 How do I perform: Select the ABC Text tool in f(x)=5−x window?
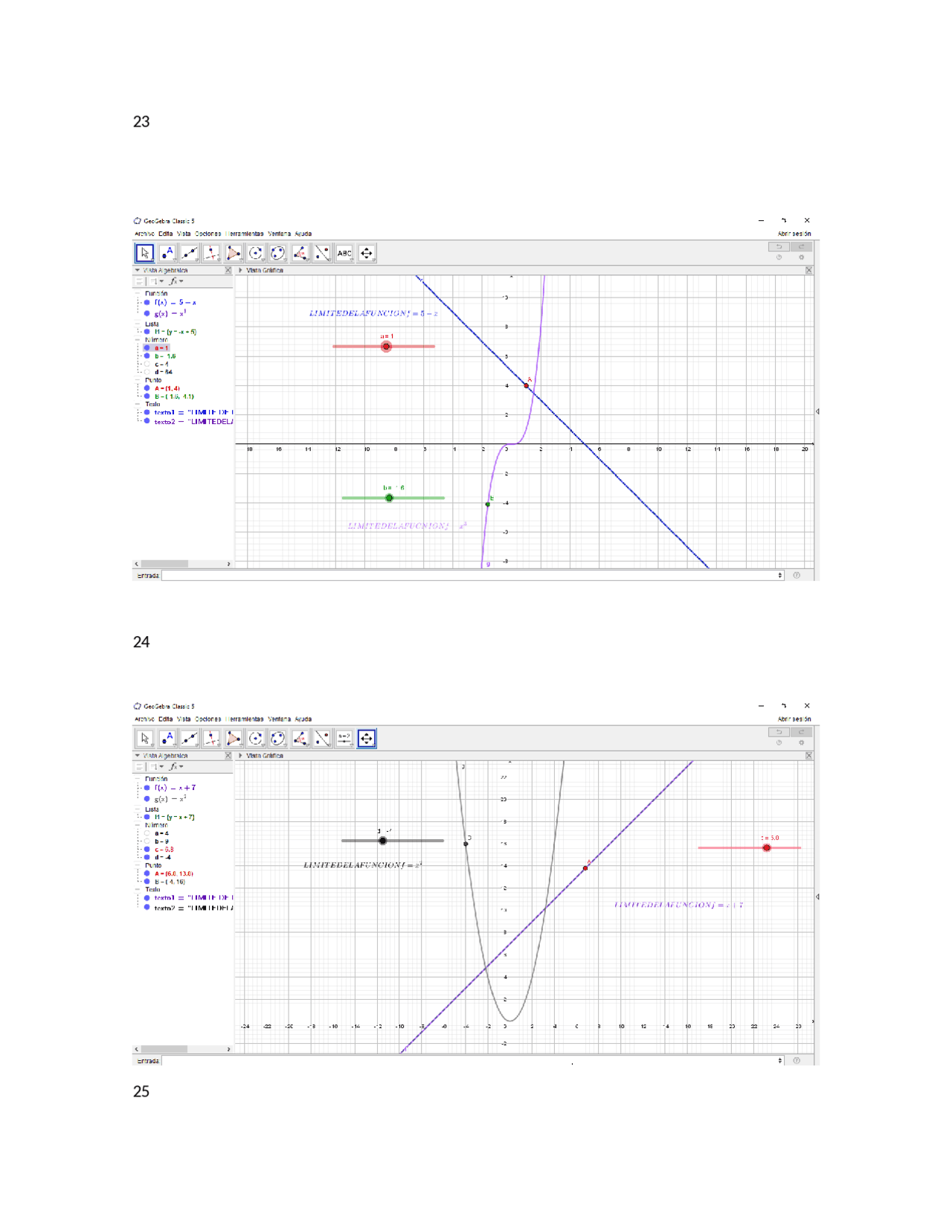[344, 253]
